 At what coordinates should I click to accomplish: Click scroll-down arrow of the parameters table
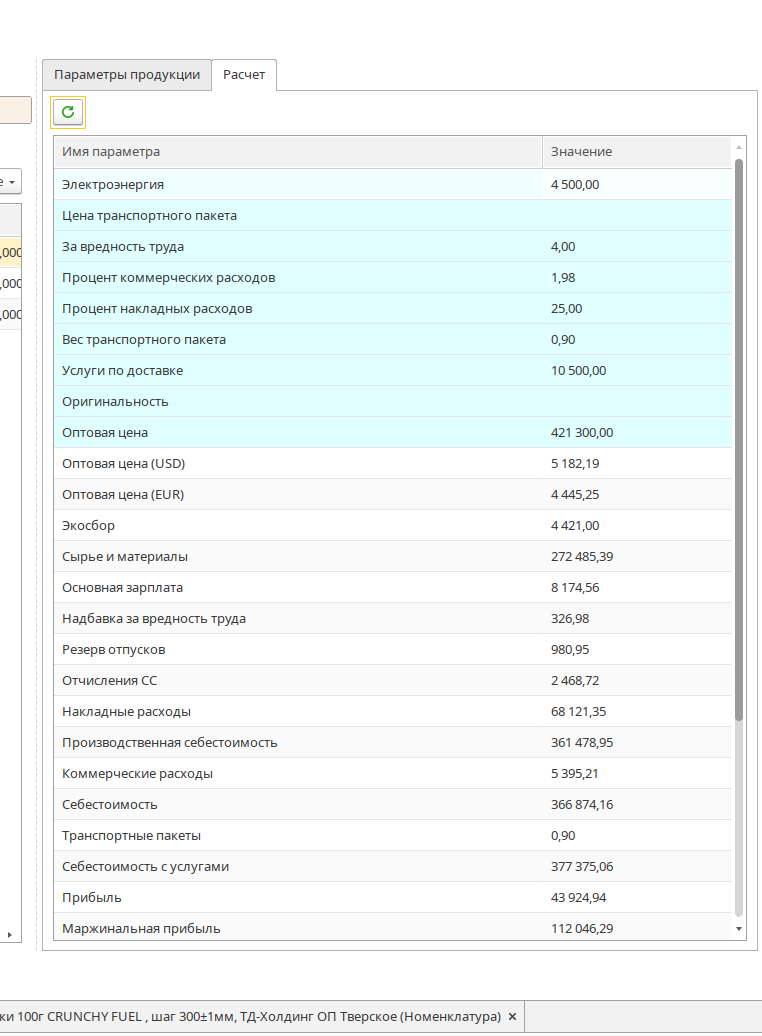tap(739, 929)
